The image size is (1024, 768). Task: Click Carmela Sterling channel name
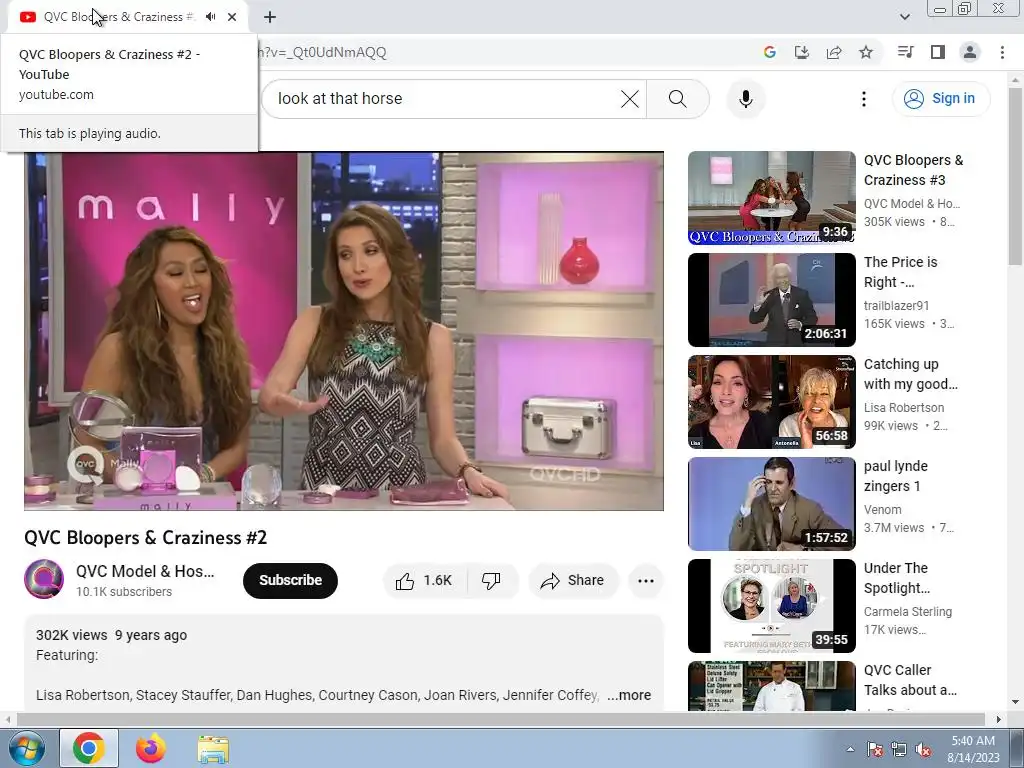(x=908, y=612)
